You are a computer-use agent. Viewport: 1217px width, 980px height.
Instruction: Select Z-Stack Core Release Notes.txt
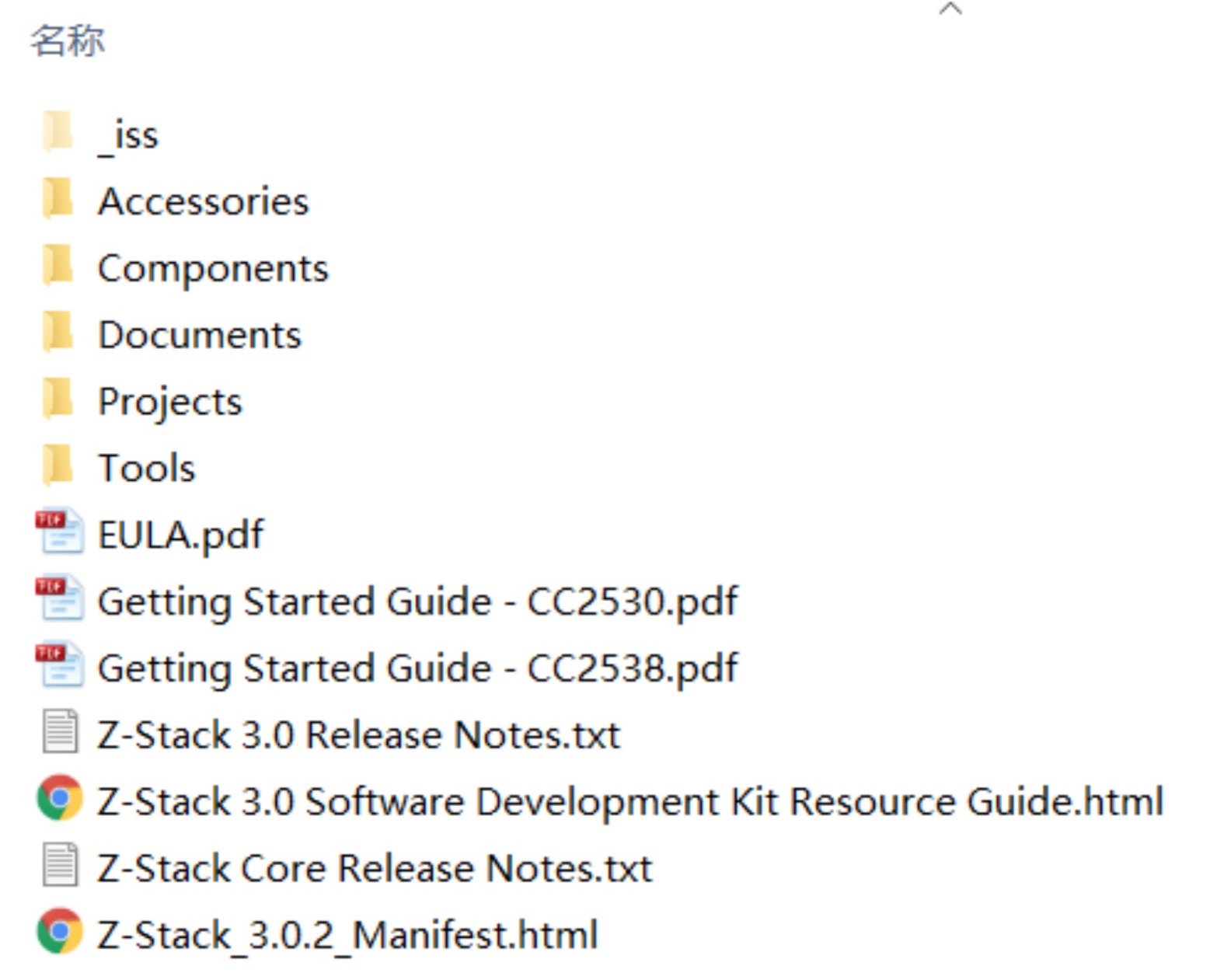click(x=375, y=867)
